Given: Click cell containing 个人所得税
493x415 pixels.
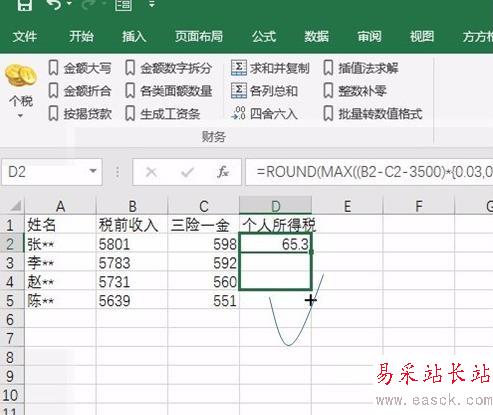Looking at the screenshot, I should point(276,225).
